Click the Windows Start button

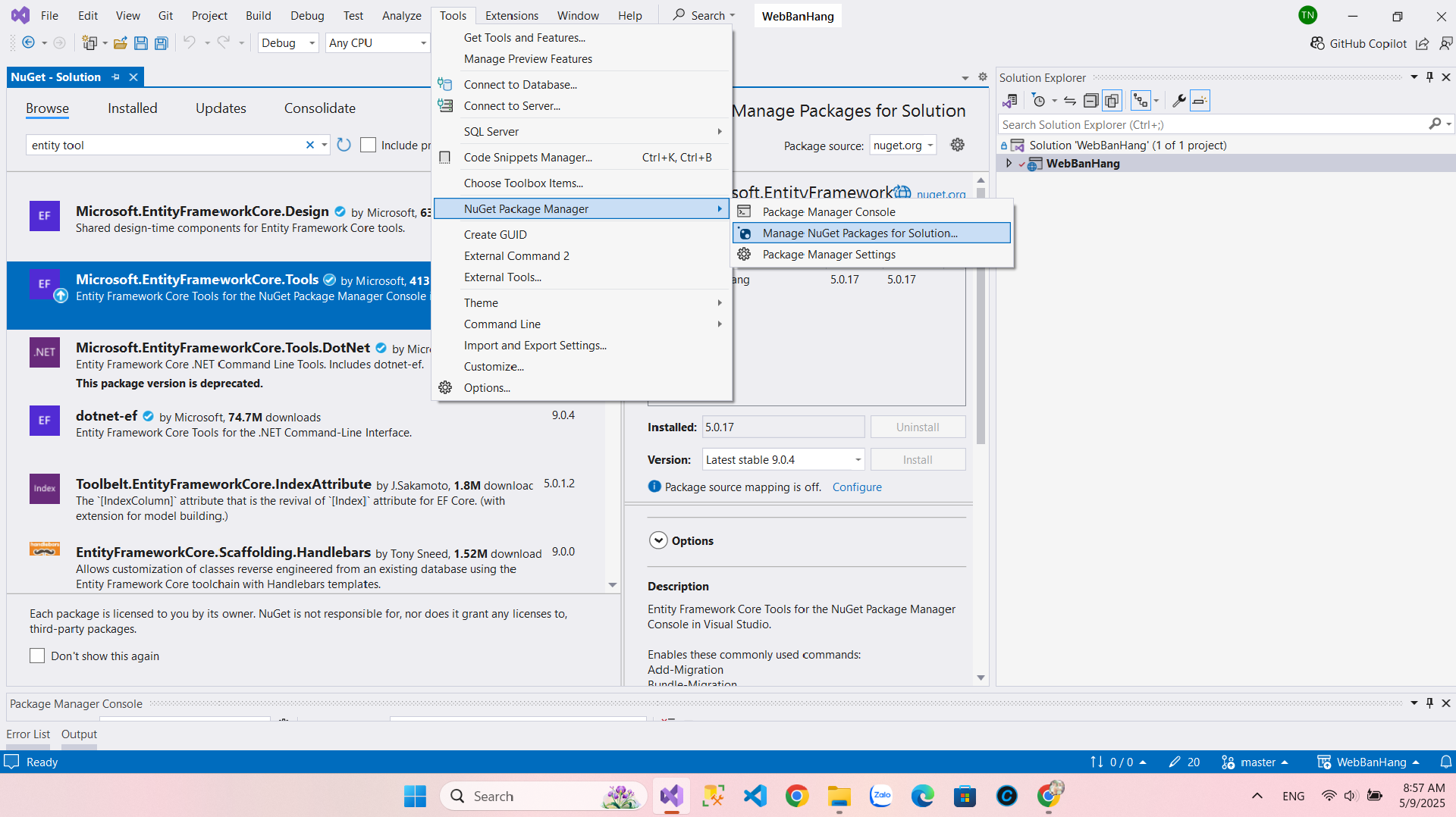(415, 796)
